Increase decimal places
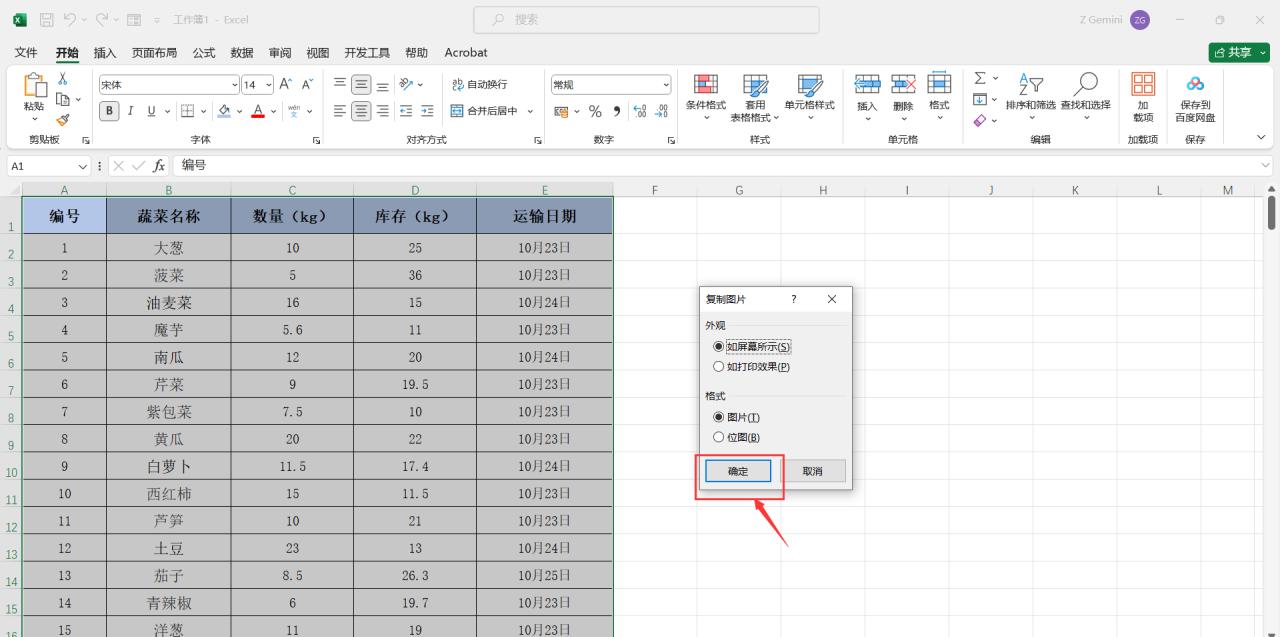The height and width of the screenshot is (637, 1280). tap(640, 111)
